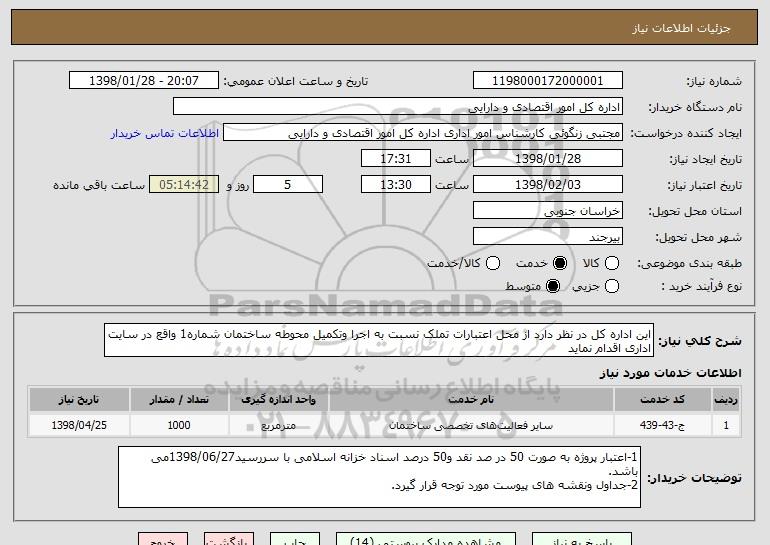The image size is (770, 545).
Task: Click the delivery city field بیرجند
Action: (x=548, y=237)
